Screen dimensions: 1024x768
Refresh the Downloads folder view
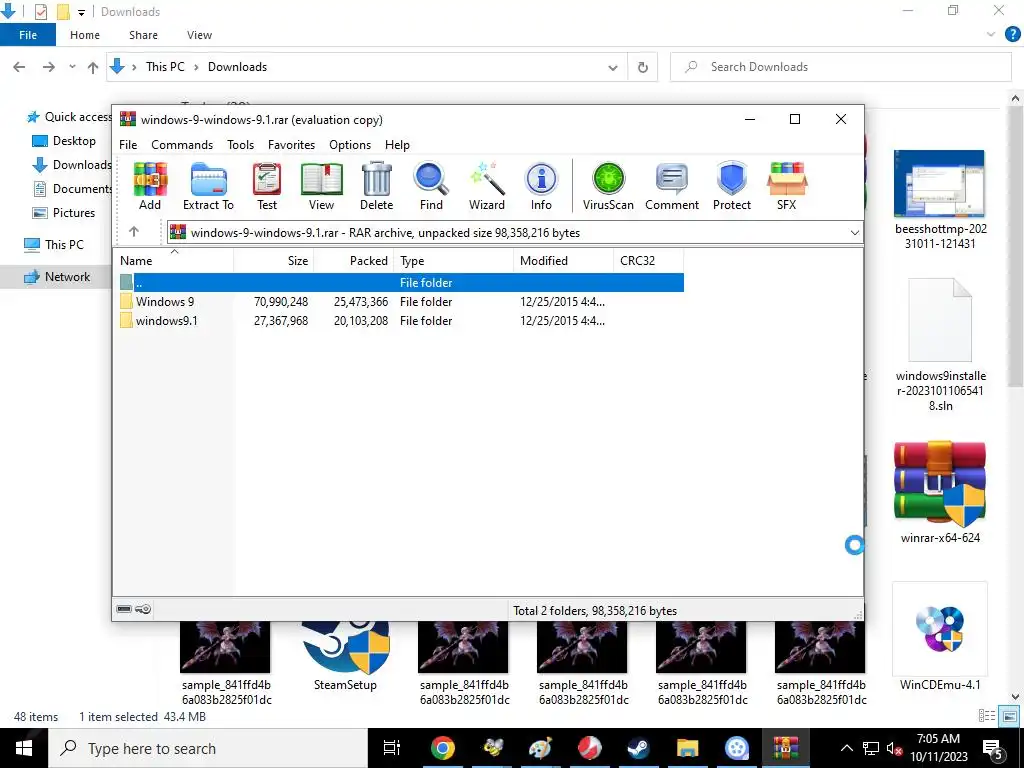pos(643,67)
